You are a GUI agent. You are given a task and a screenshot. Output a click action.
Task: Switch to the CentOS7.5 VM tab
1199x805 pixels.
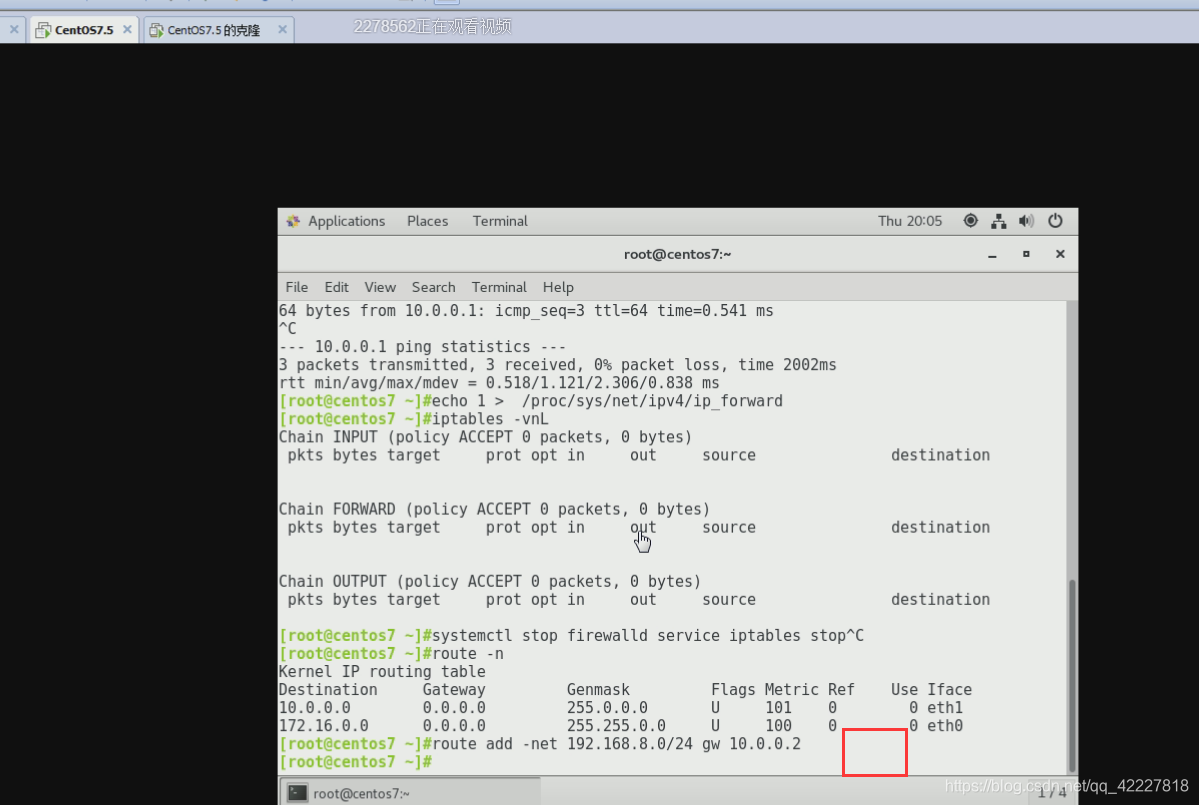(84, 30)
